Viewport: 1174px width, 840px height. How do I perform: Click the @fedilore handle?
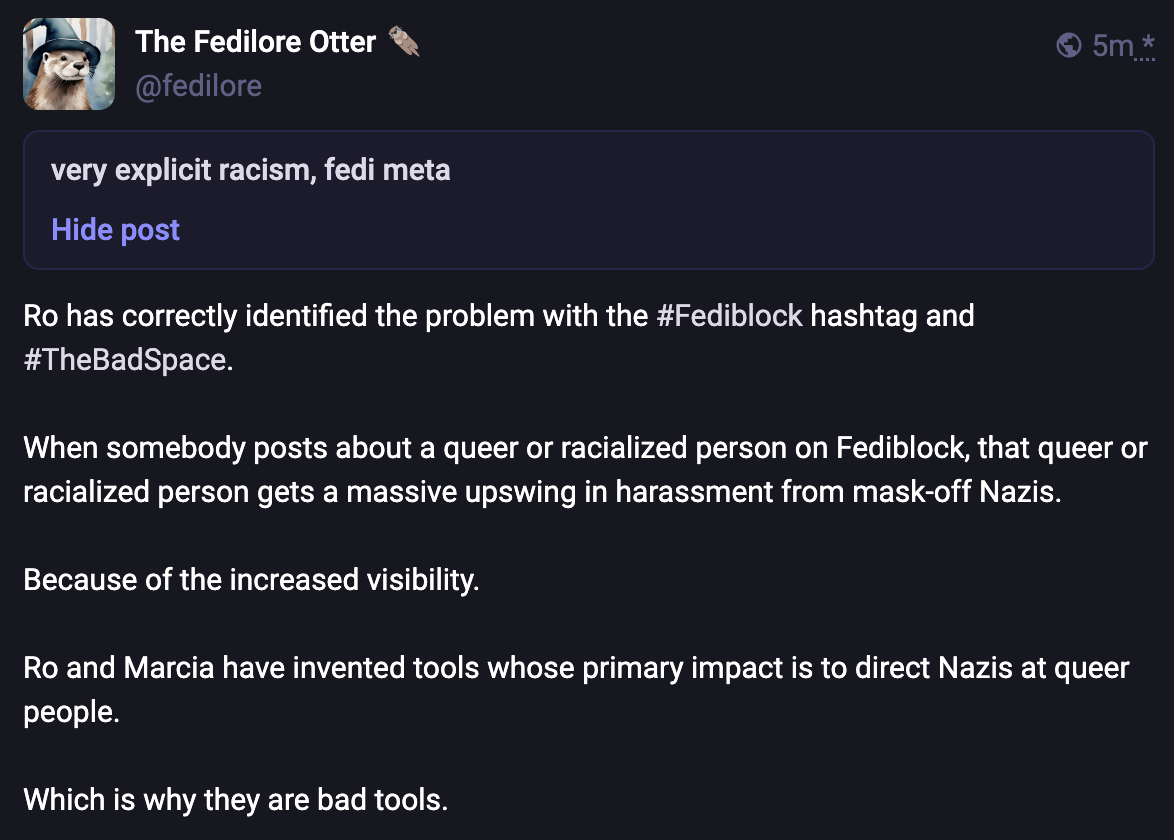tap(198, 86)
